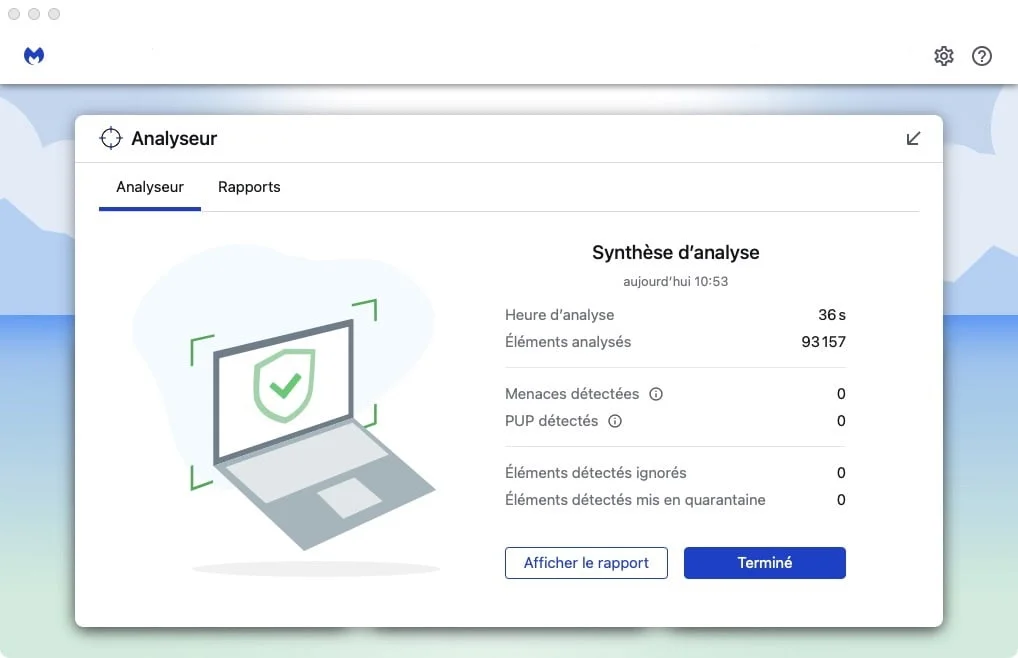View info about PUP détectés

pyautogui.click(x=613, y=421)
